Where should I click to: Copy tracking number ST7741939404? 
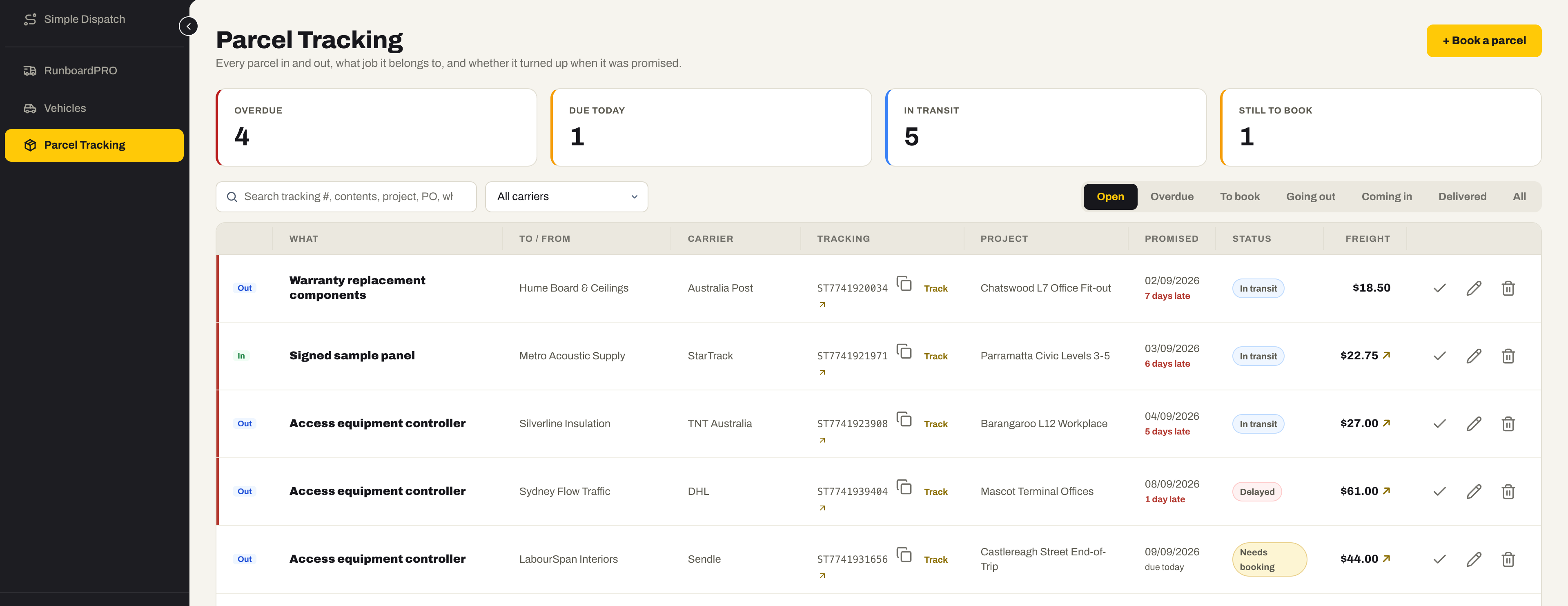tap(904, 487)
